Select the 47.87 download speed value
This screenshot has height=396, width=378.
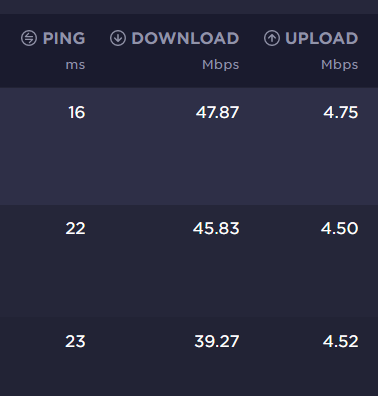coord(217,113)
